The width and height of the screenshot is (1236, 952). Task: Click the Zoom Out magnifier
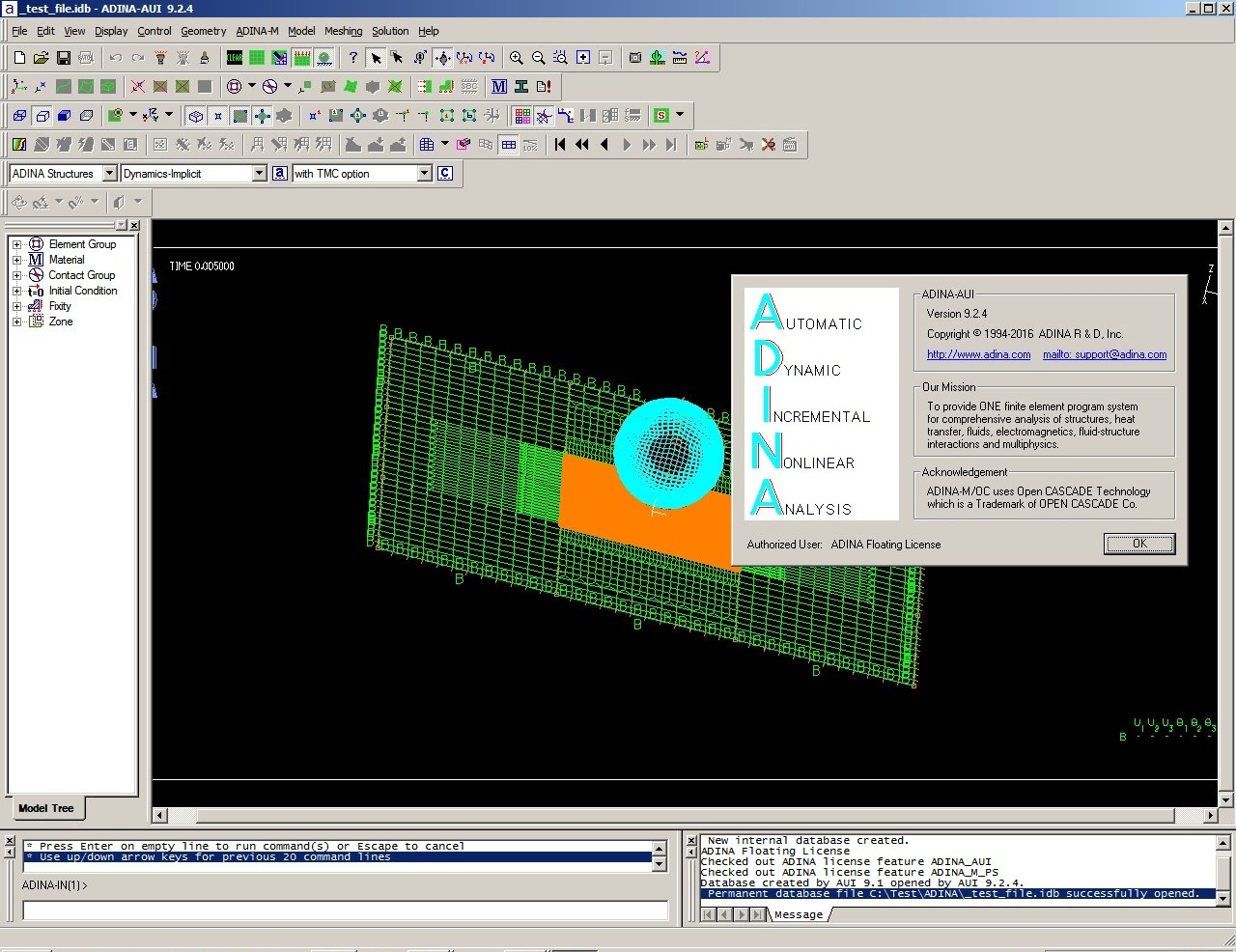[539, 58]
